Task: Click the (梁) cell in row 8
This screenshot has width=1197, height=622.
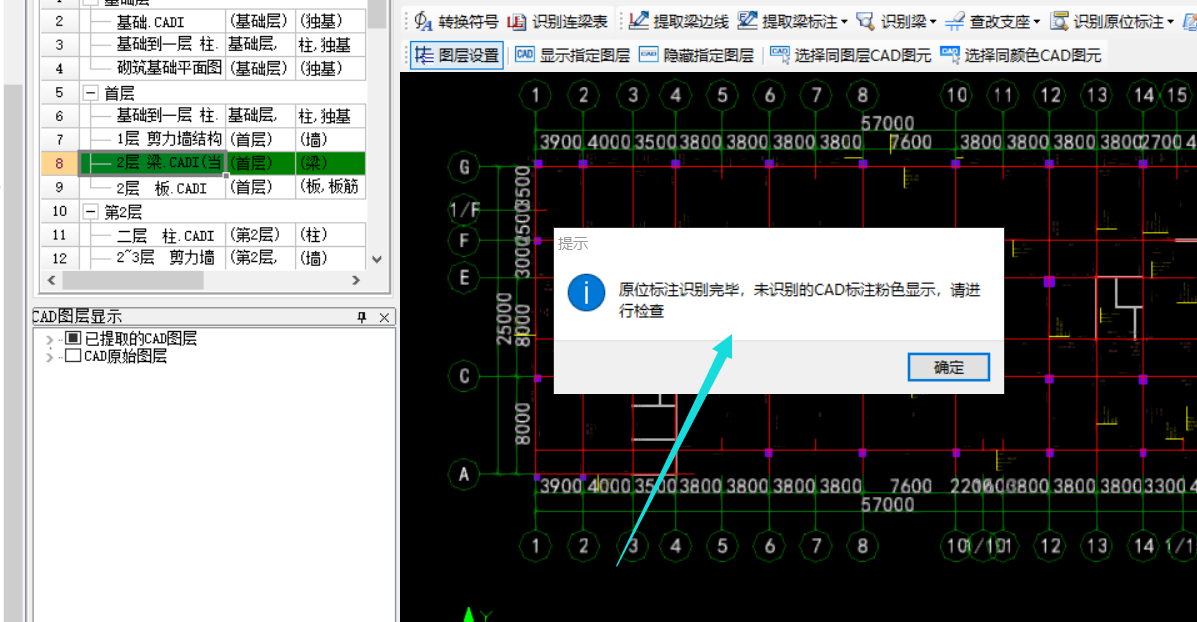Action: coord(331,163)
